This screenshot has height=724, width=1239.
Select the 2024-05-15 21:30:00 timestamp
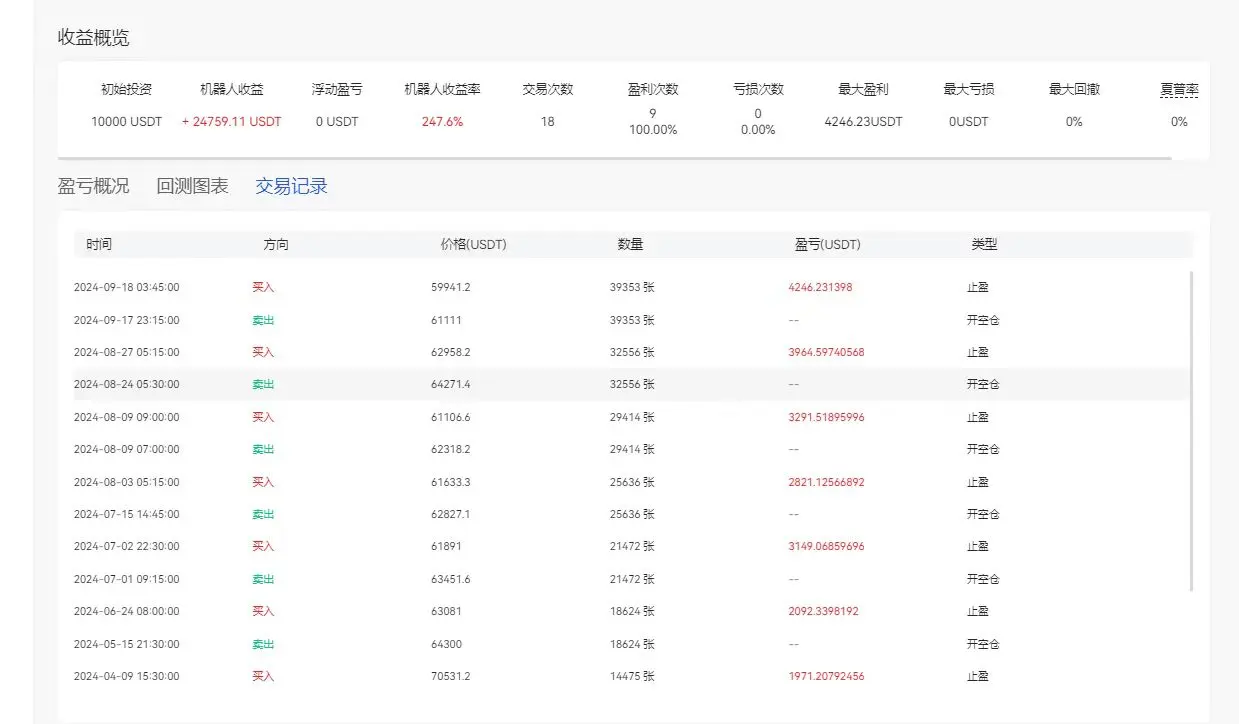click(127, 644)
